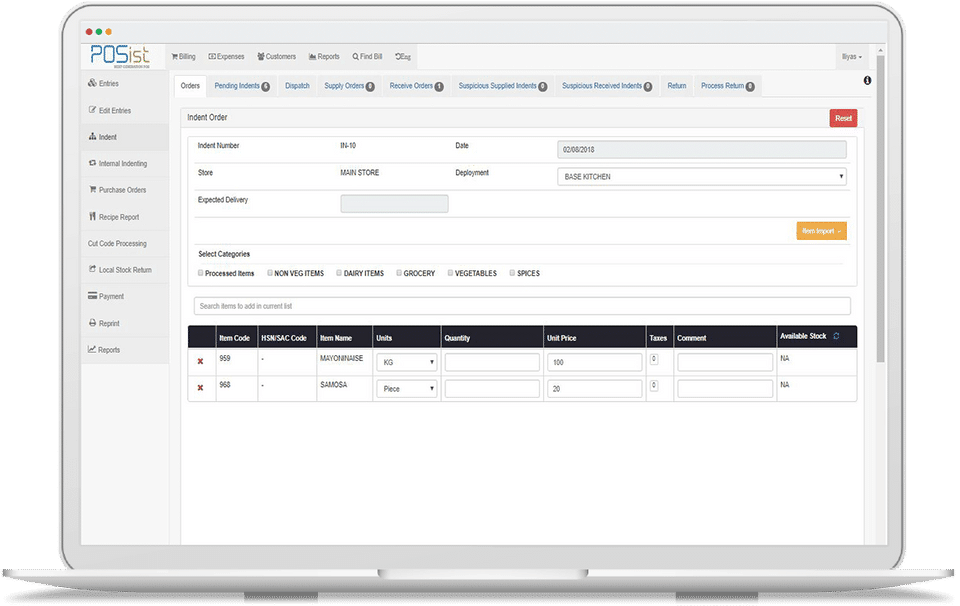Open the Payment section
Screen dimensions: 960x606
pos(106,296)
